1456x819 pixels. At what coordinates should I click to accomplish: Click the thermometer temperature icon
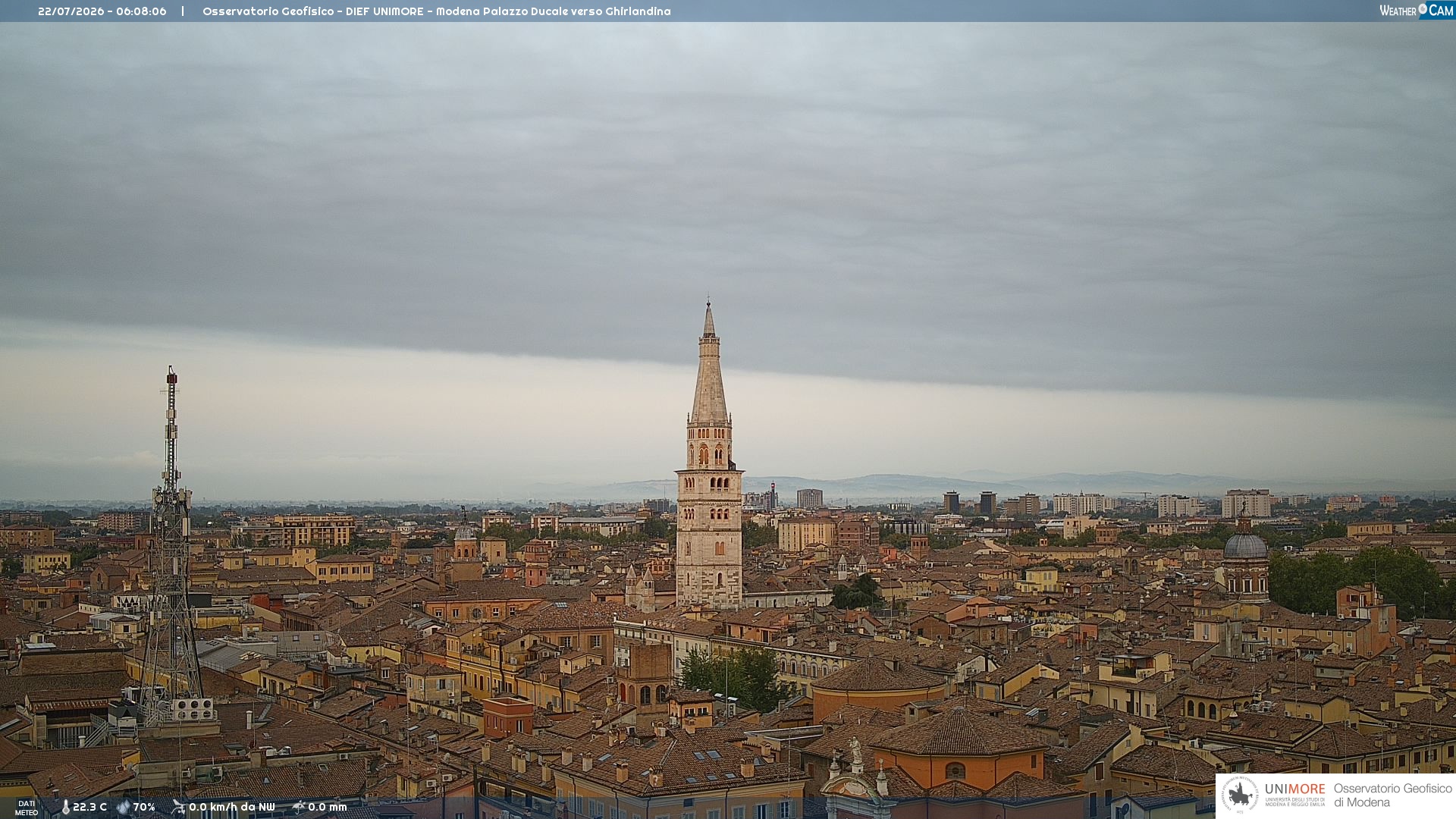(66, 807)
